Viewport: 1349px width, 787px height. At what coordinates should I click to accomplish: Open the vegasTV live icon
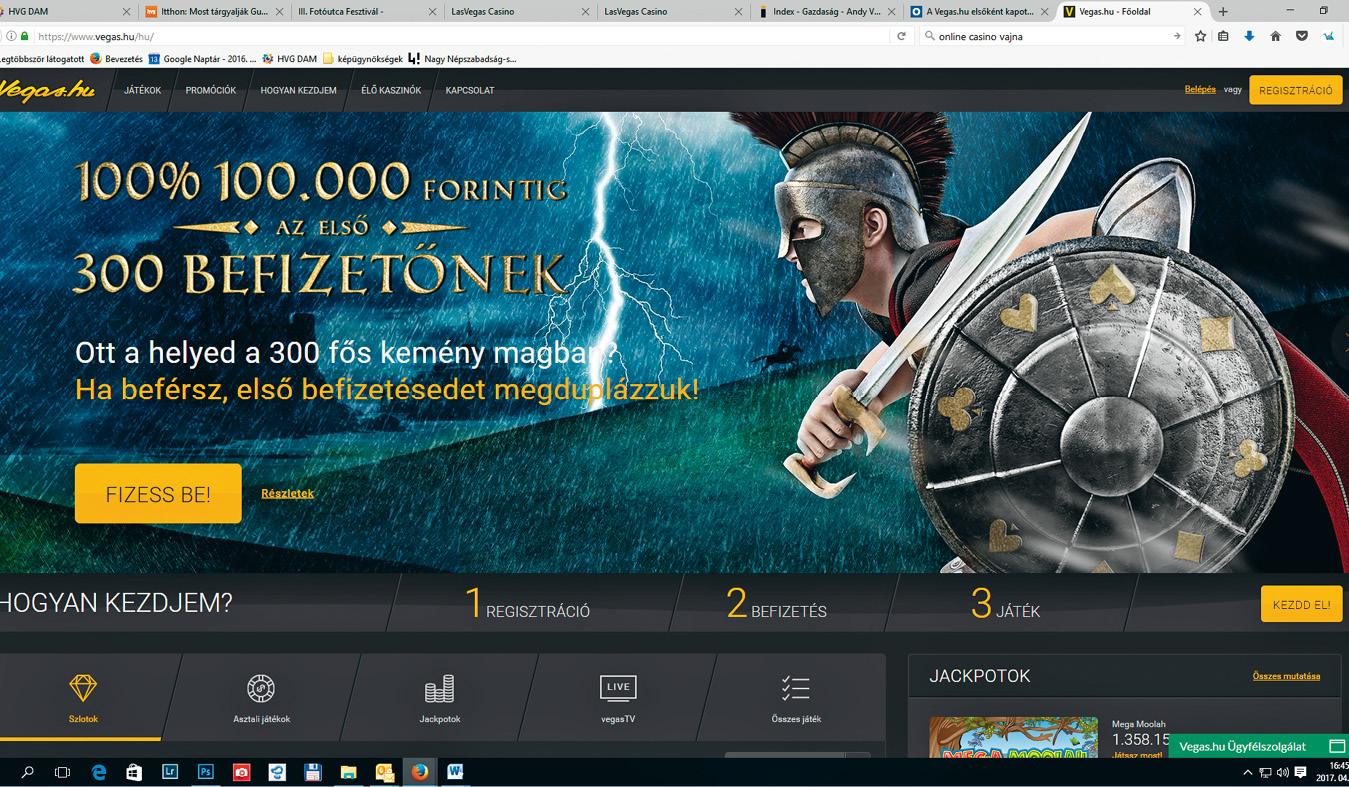click(x=618, y=688)
